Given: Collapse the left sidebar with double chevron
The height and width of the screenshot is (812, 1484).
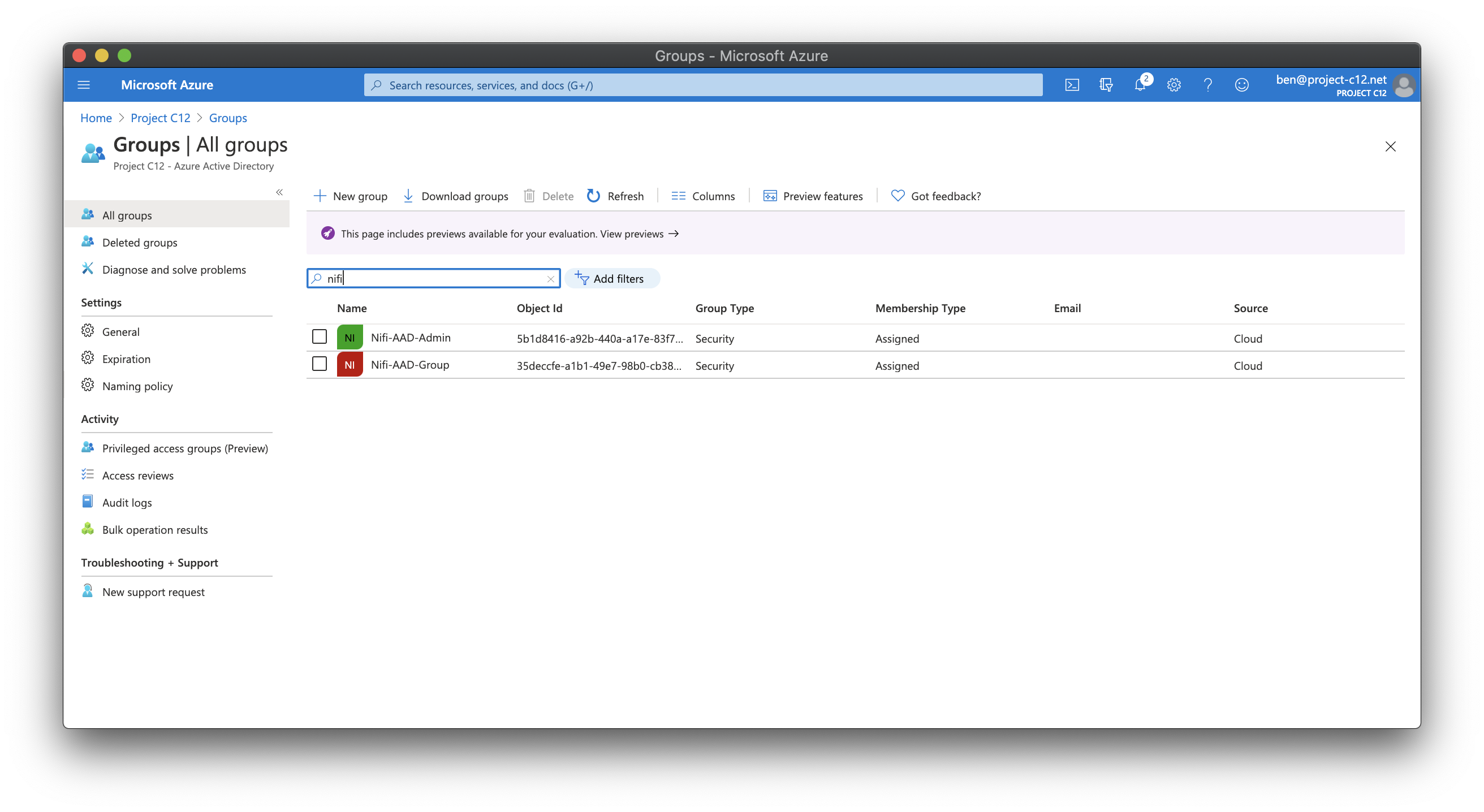Looking at the screenshot, I should (279, 192).
